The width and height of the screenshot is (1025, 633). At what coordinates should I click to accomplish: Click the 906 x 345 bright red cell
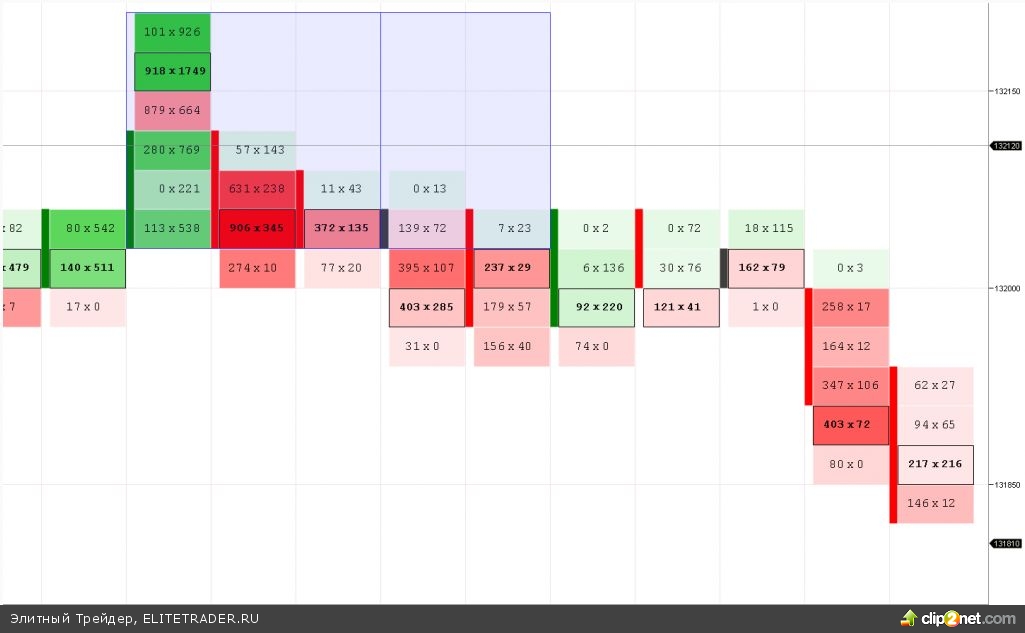tap(257, 228)
